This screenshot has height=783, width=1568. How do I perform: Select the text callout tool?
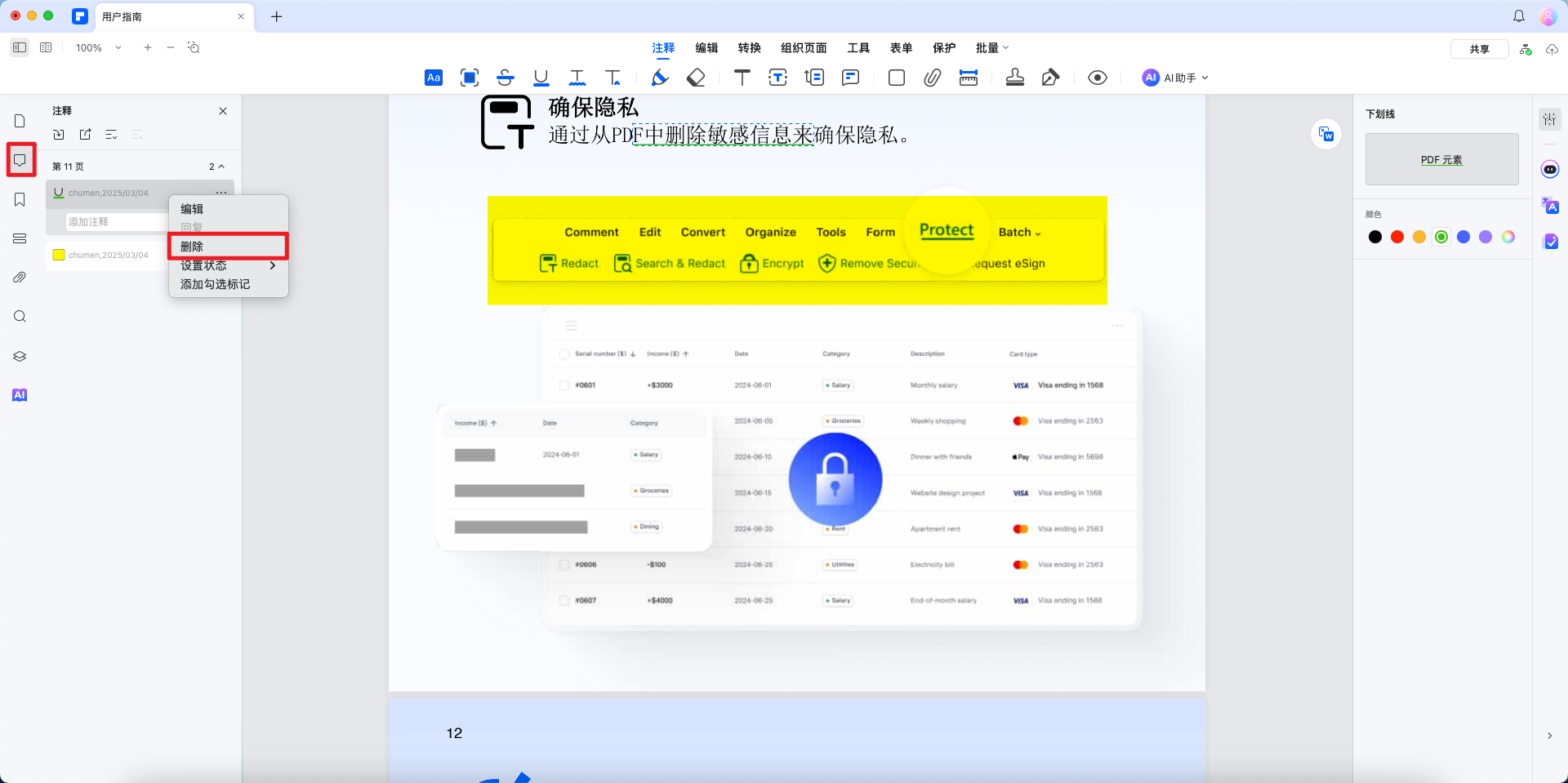pos(814,78)
